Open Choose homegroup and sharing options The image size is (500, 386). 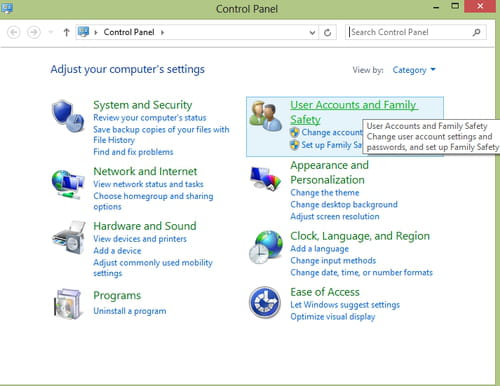click(x=153, y=201)
